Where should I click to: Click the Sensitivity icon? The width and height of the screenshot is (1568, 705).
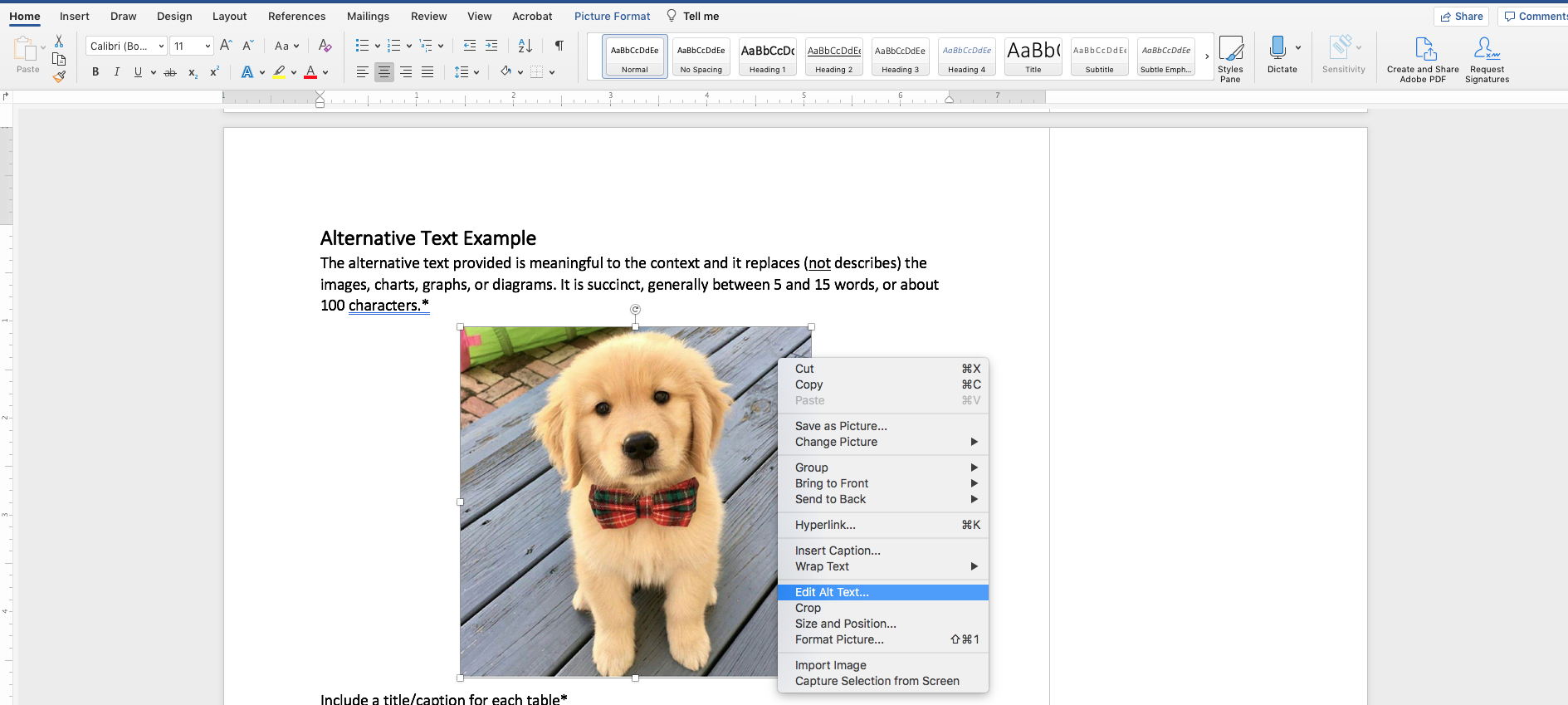(1341, 47)
